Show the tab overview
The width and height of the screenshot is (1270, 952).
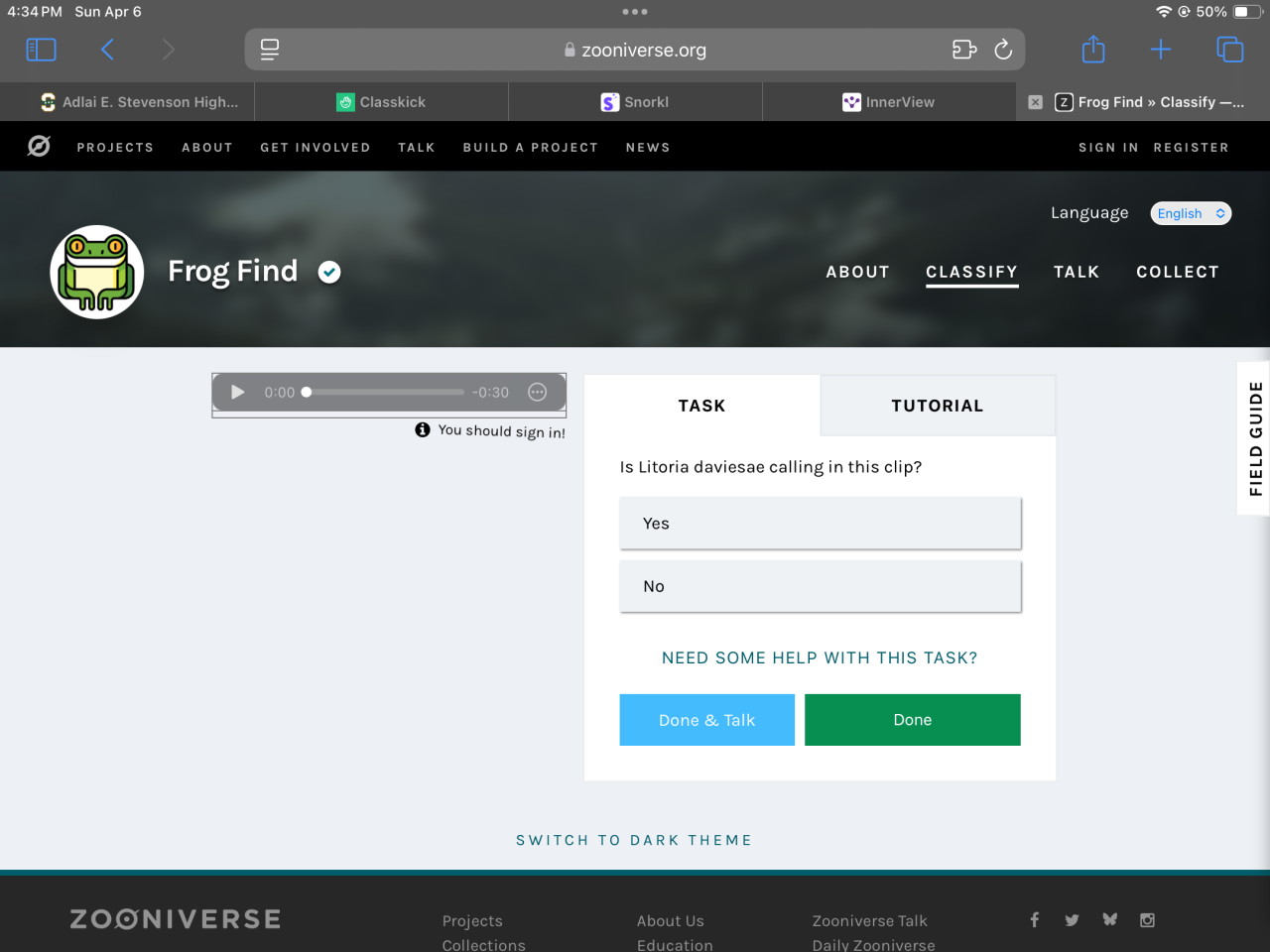point(1229,50)
